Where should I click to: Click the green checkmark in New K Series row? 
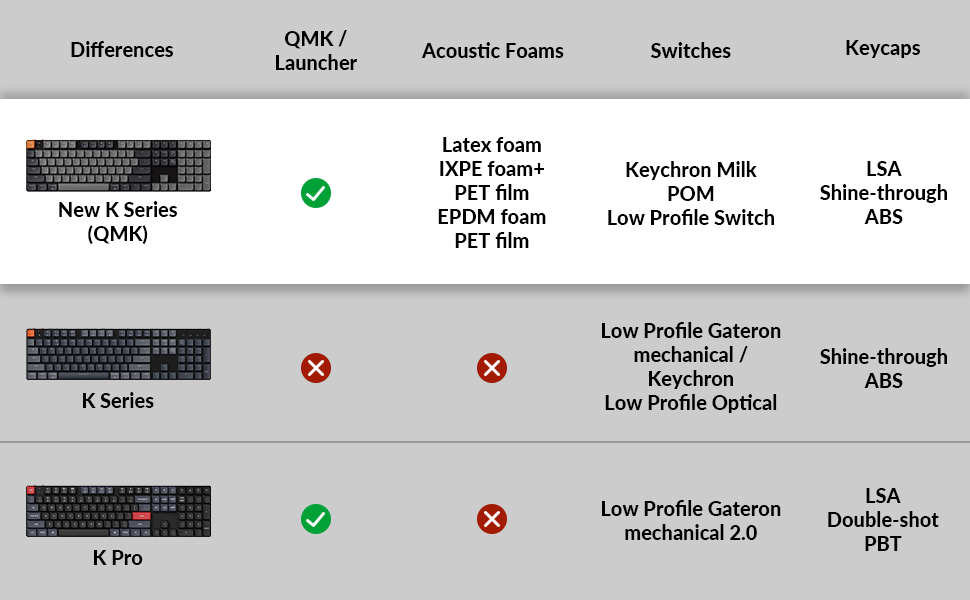coord(315,193)
